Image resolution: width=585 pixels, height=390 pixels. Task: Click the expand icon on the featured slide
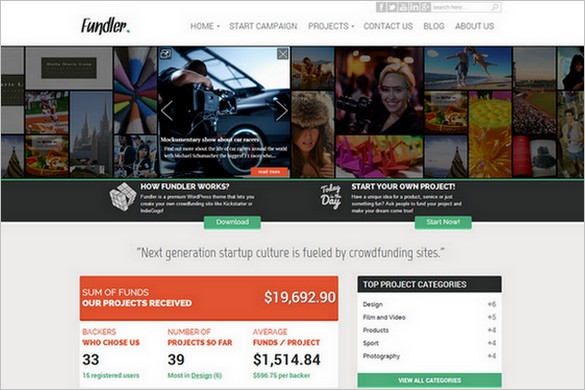pyautogui.click(x=165, y=54)
